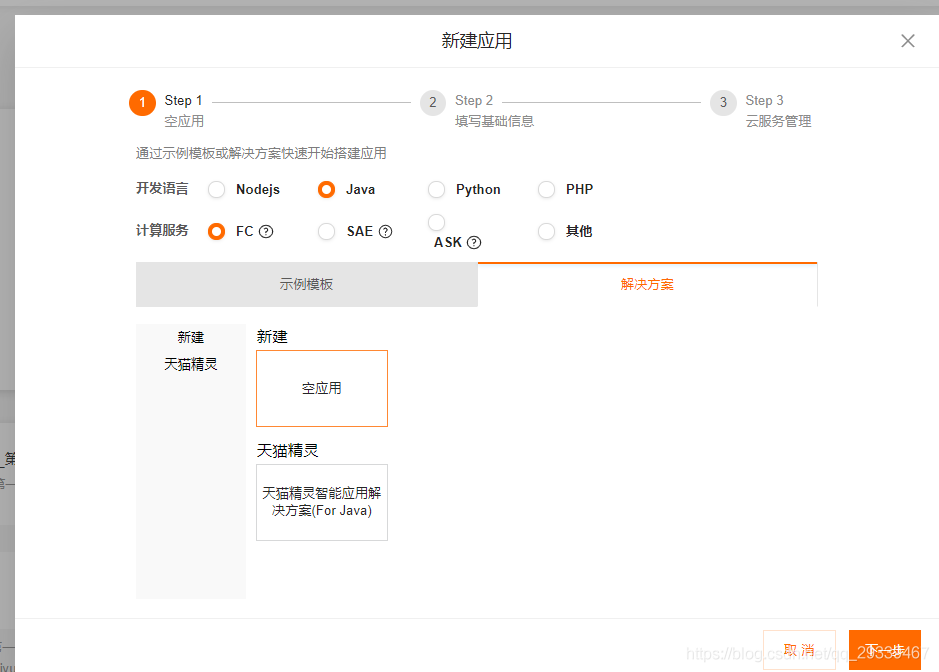Select FC compute service
Image resolution: width=939 pixels, height=672 pixels.
pyautogui.click(x=216, y=232)
